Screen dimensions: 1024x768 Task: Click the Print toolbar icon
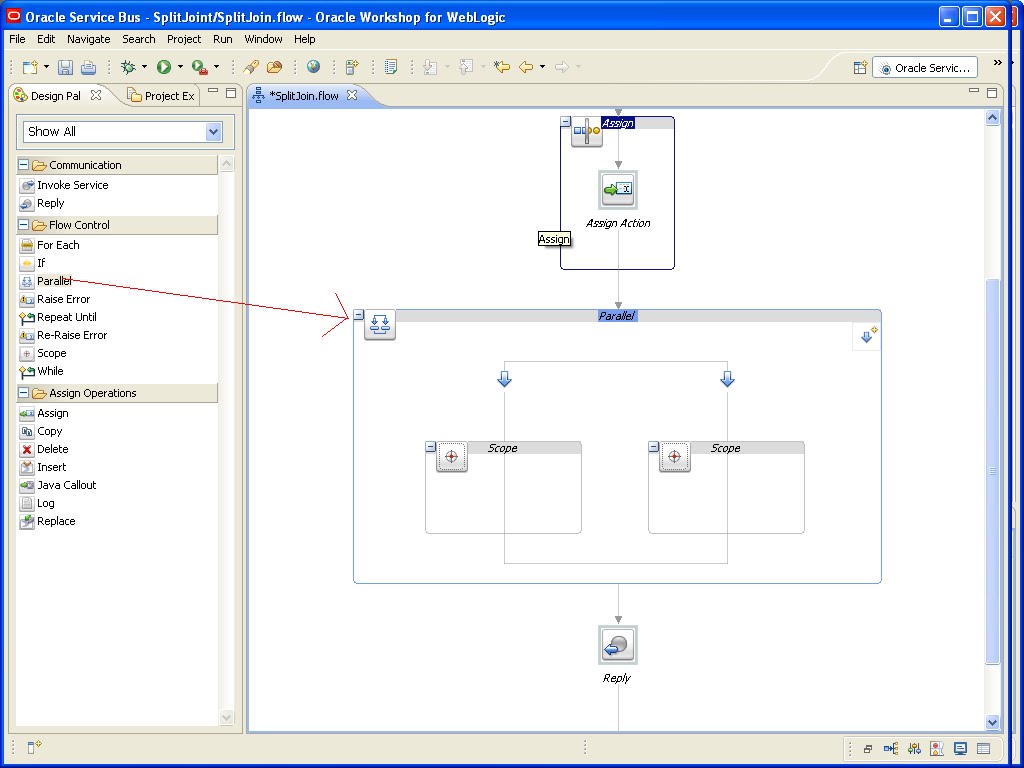[88, 67]
